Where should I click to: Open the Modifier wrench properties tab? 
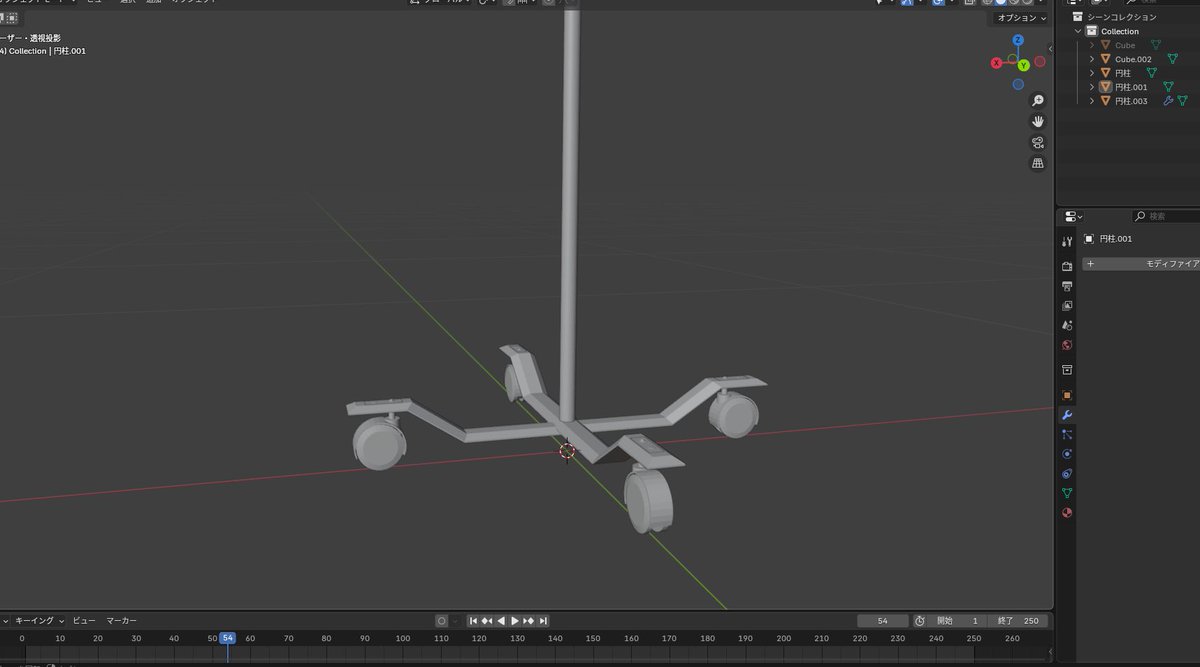pos(1067,415)
